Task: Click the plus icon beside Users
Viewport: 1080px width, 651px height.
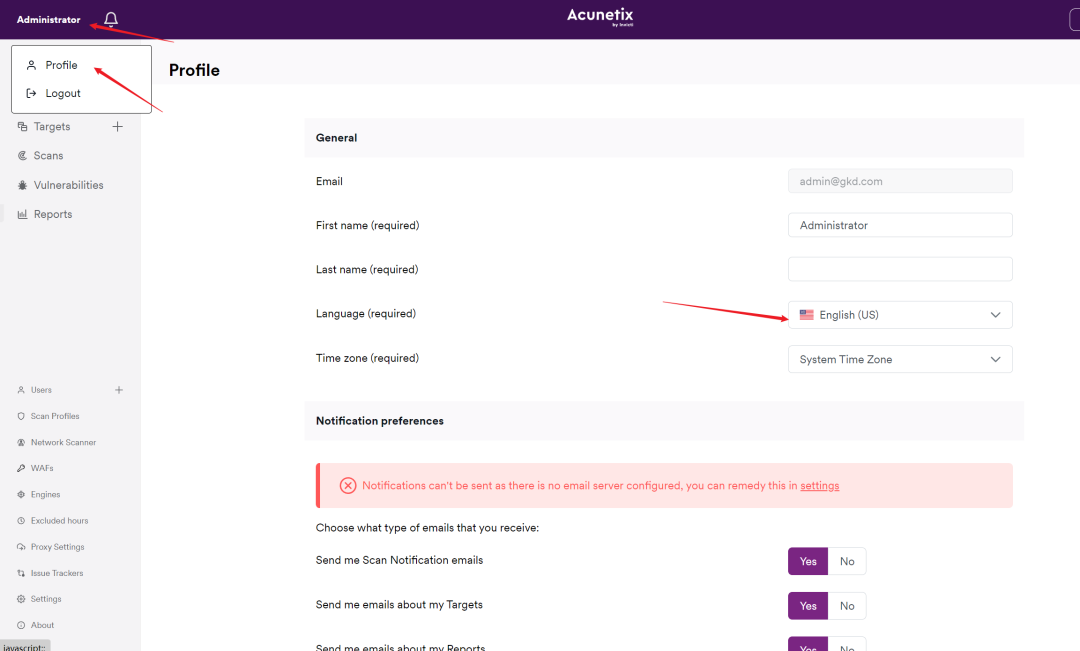Action: [x=119, y=390]
